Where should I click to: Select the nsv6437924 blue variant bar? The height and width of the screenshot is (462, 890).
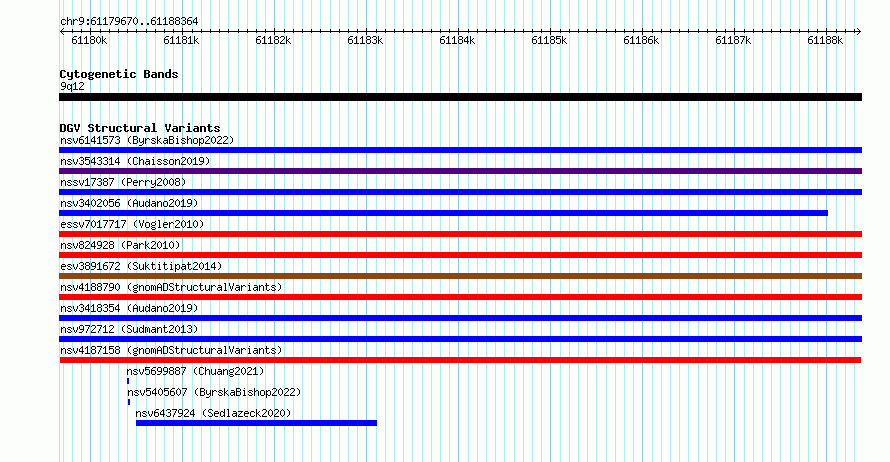point(257,423)
